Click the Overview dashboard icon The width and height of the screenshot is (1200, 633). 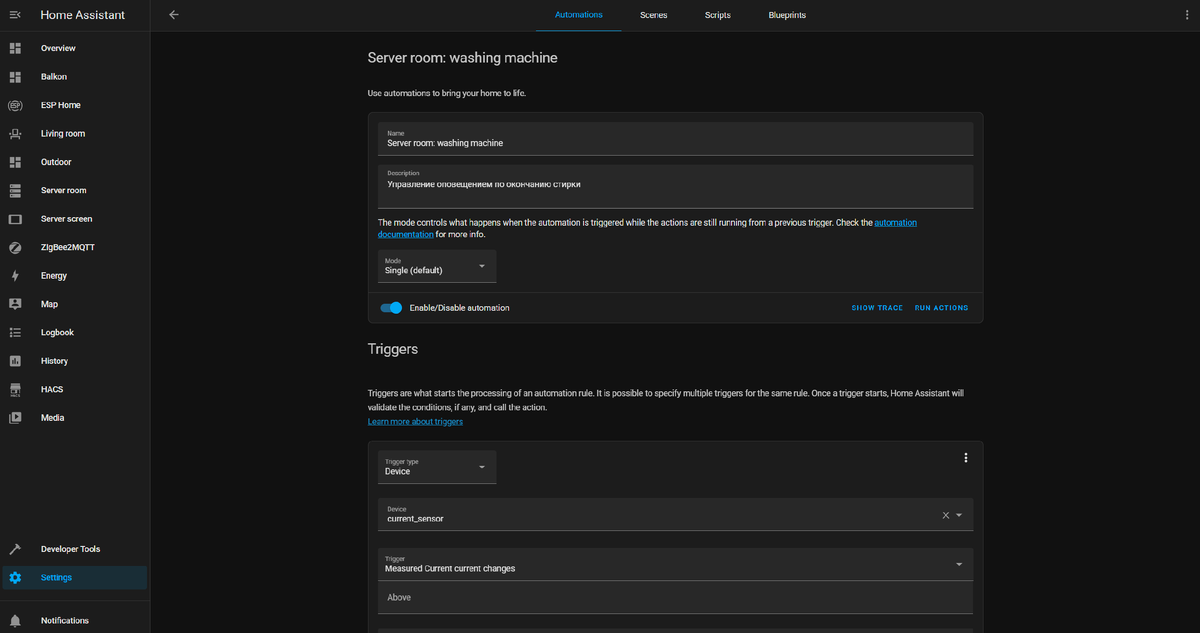pos(15,48)
